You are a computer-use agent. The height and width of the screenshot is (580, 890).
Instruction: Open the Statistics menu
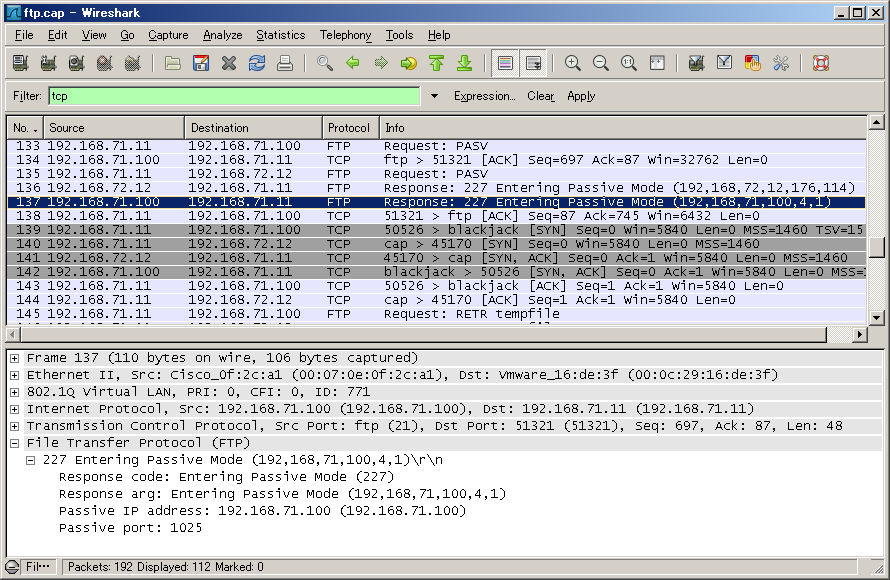280,35
